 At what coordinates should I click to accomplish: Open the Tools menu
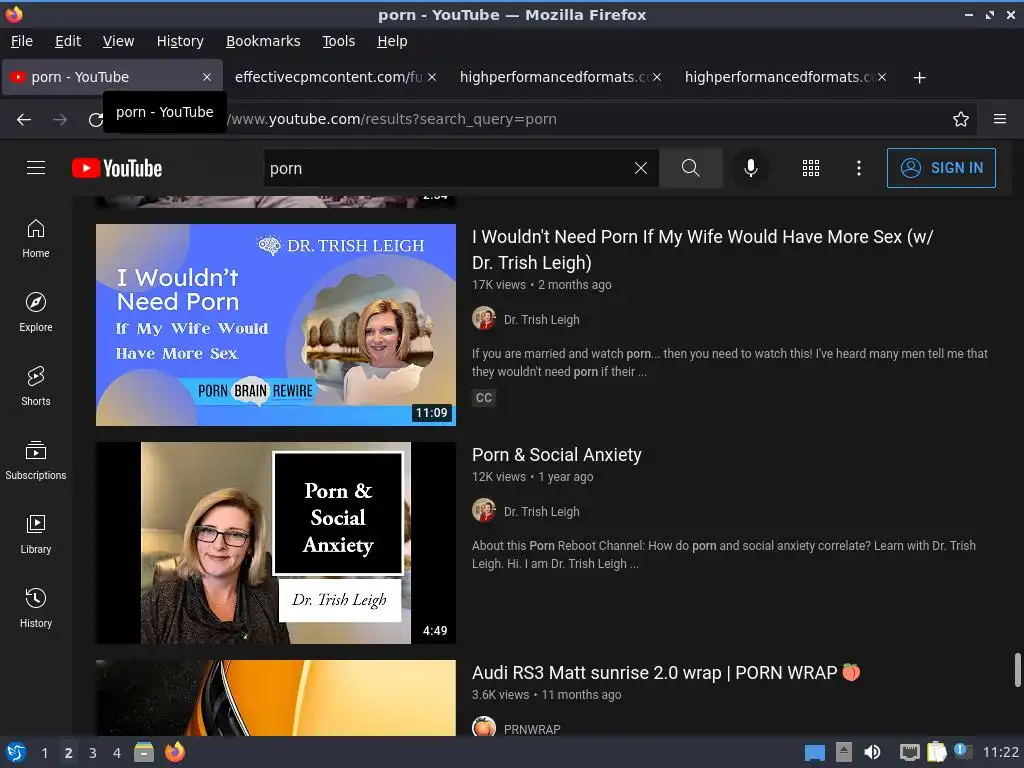coord(338,41)
